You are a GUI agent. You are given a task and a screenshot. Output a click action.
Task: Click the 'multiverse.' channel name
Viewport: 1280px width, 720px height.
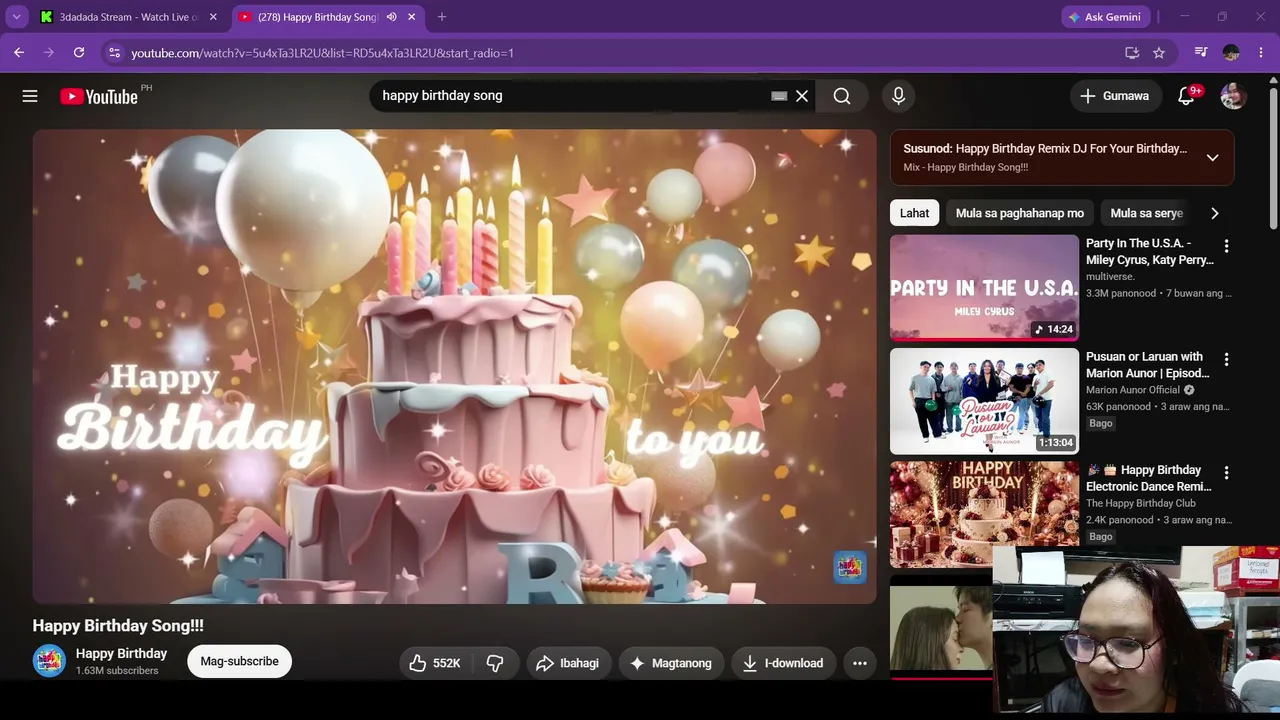[x=1110, y=277]
